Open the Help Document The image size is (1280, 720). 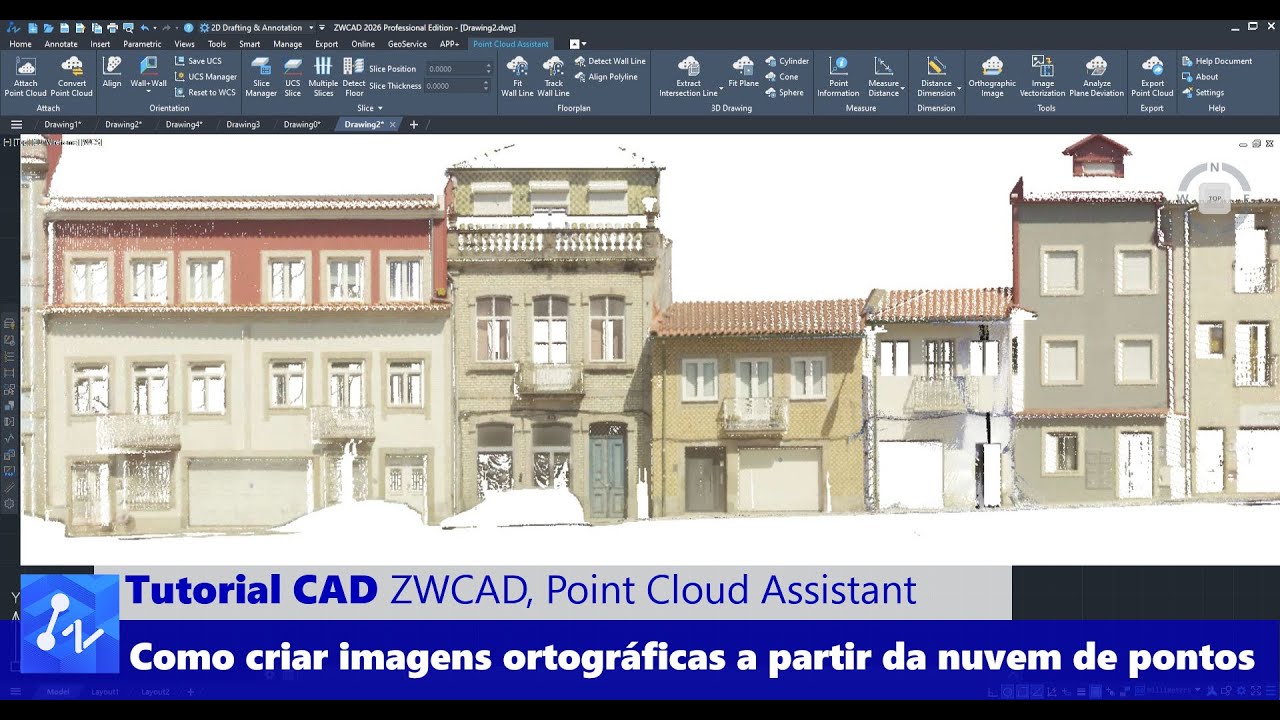click(1216, 61)
